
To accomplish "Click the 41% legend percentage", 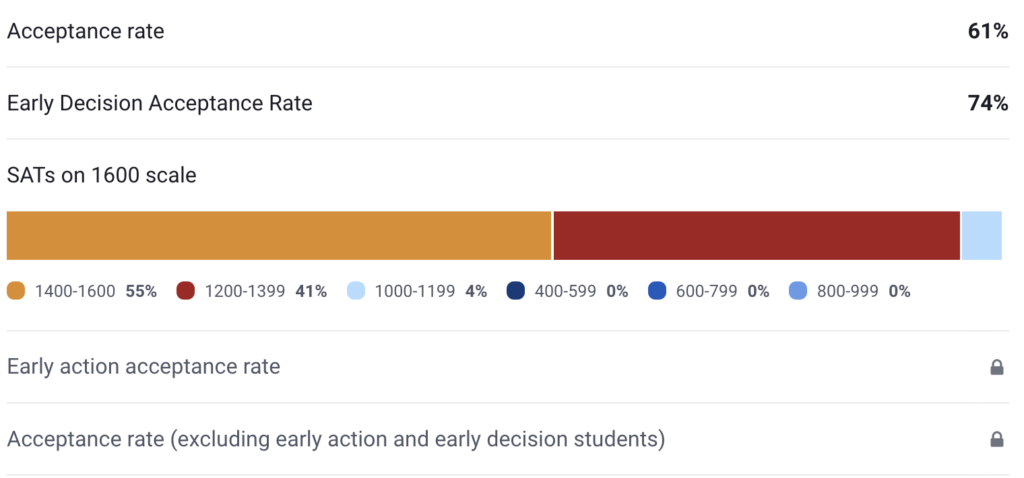I will [x=311, y=292].
